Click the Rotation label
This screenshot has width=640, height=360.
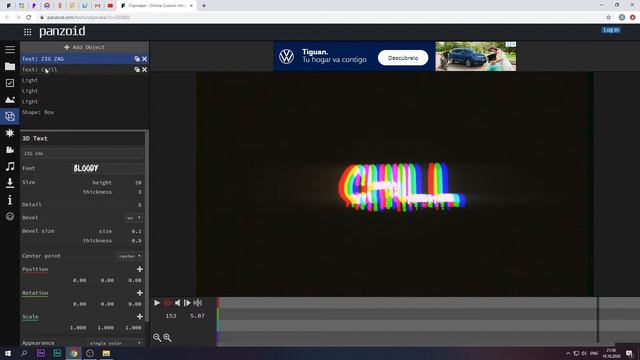[x=35, y=293]
